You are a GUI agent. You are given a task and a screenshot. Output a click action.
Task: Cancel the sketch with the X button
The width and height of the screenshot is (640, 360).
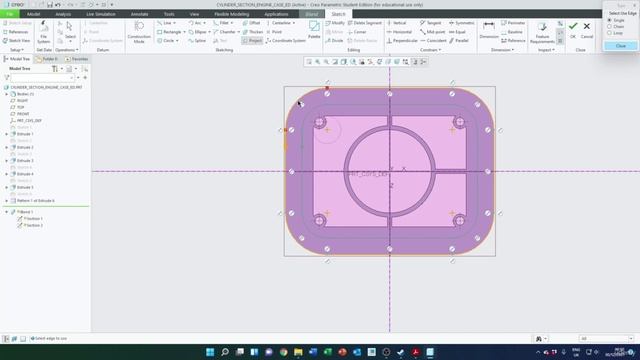587,29
